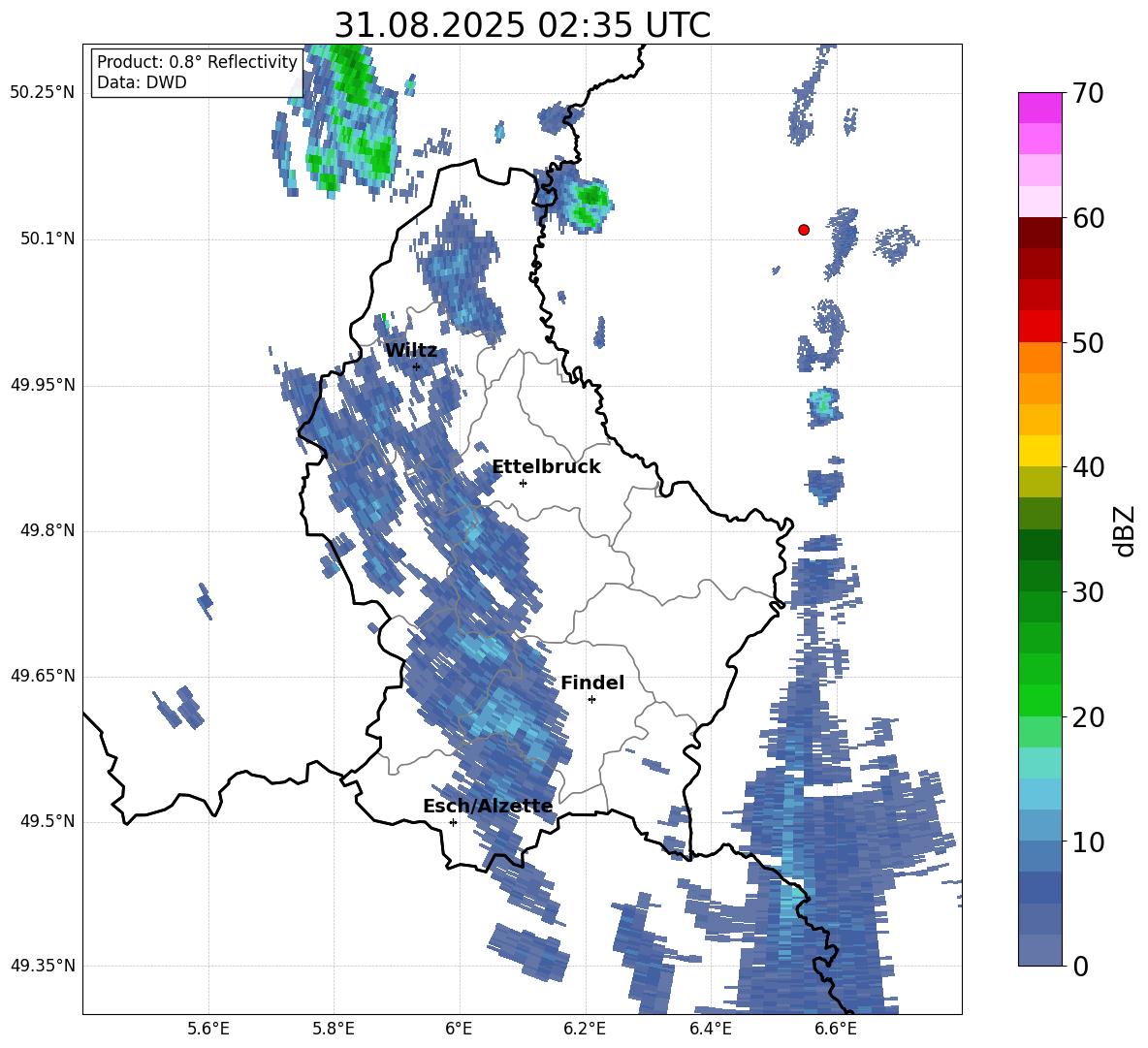Click the 6.6°E longitude label
The image size is (1148, 1048).
836,1029
